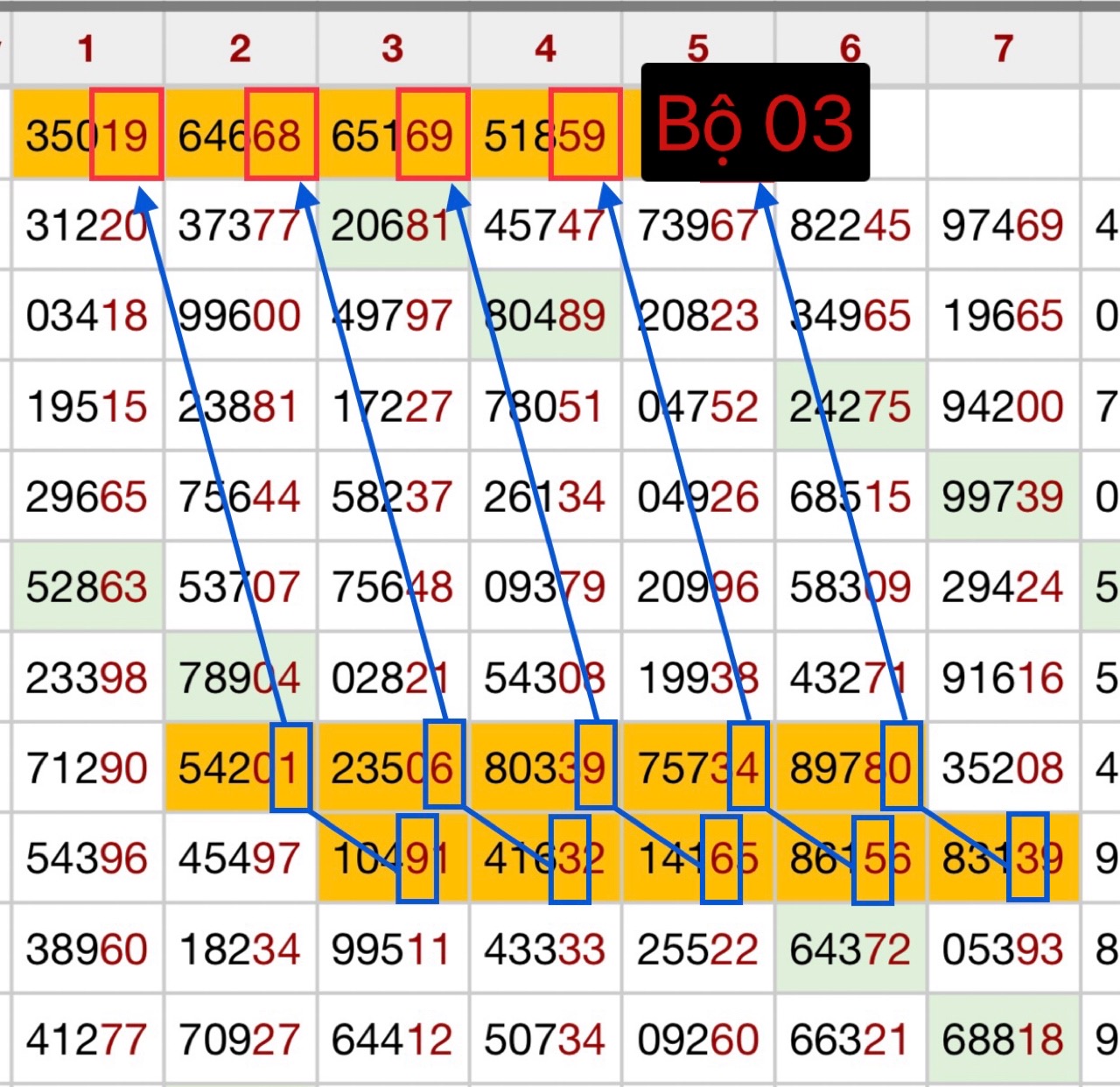Click cell with value 20823
This screenshot has height=1087, width=1120.
[x=698, y=315]
